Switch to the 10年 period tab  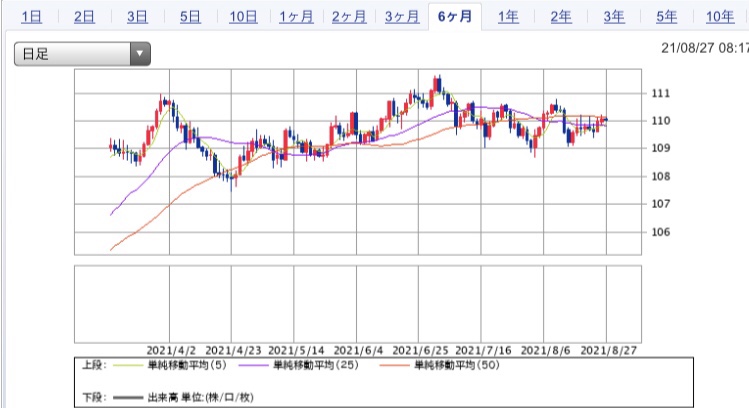click(x=720, y=17)
